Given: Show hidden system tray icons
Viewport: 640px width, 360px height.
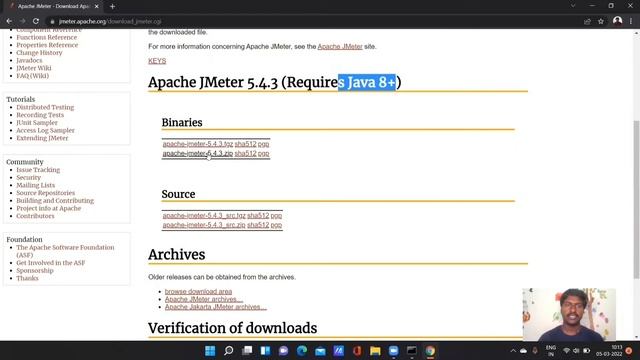Looking at the screenshot, I should click(x=513, y=351).
